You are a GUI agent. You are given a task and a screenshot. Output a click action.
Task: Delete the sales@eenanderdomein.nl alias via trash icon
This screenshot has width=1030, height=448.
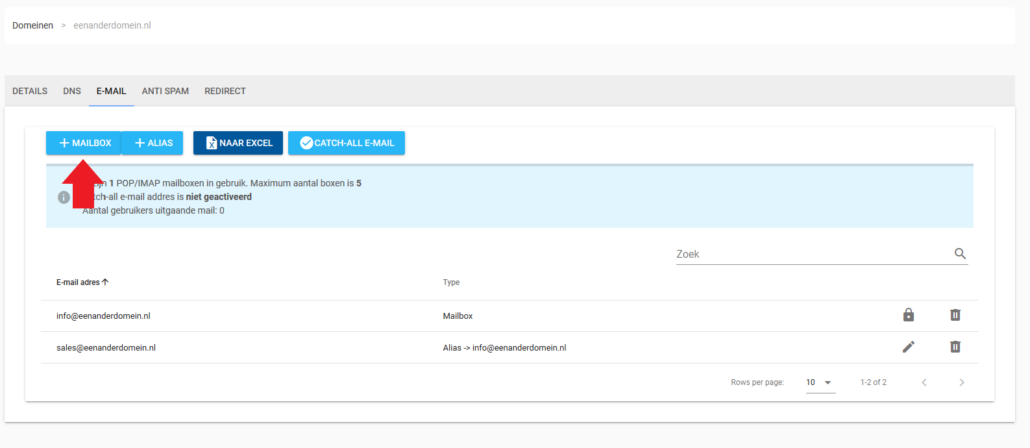[955, 347]
